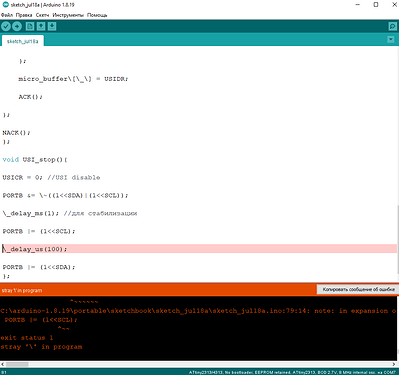Open the Помощь menu
The image size is (399, 375).
pos(97,15)
